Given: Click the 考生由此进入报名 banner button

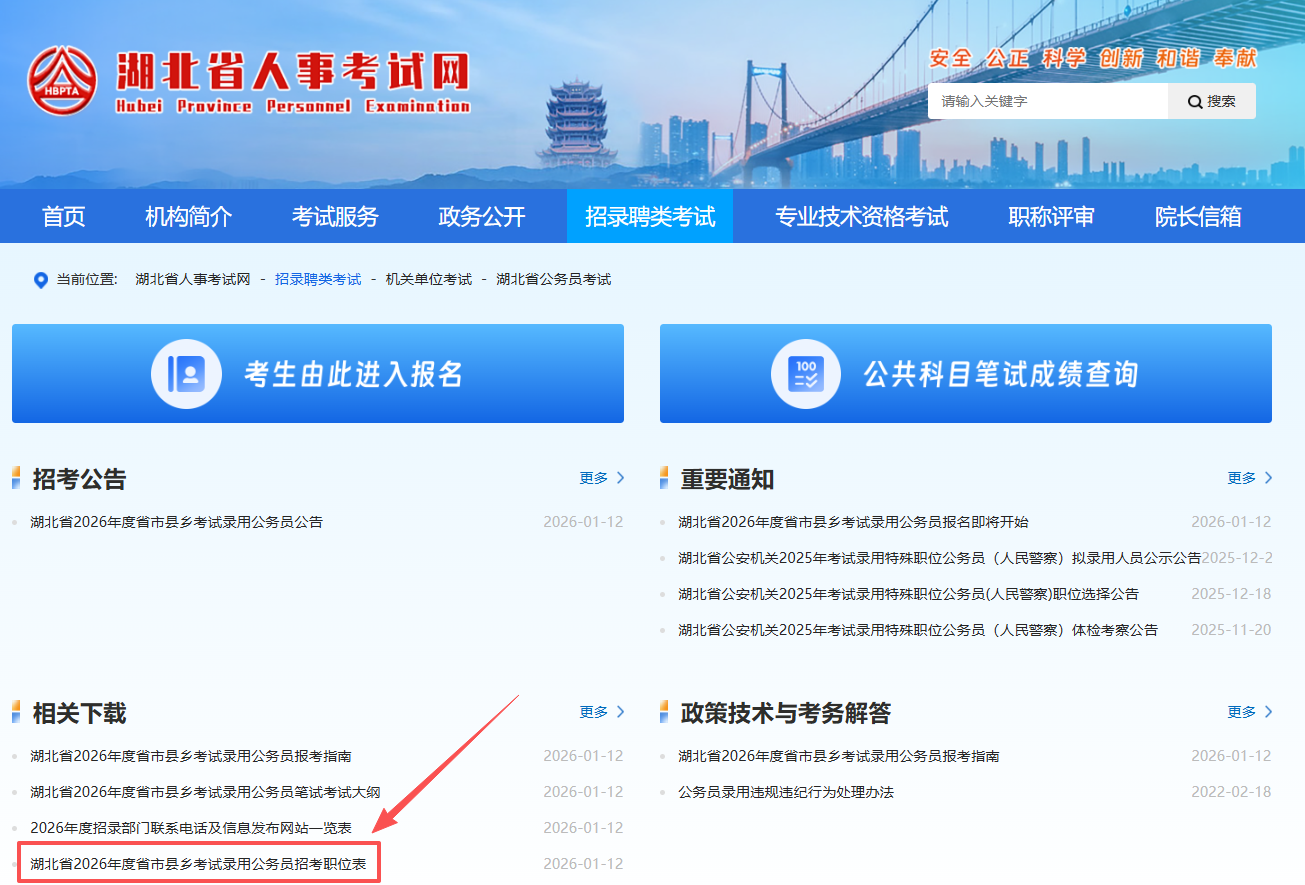Looking at the screenshot, I should pyautogui.click(x=318, y=374).
